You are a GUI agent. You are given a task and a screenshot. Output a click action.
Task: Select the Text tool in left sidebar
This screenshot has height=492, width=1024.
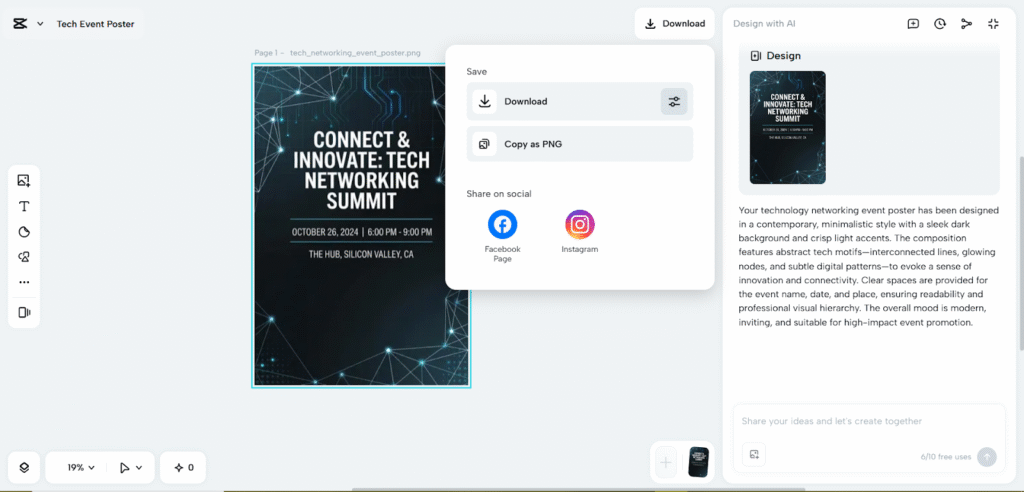(24, 207)
